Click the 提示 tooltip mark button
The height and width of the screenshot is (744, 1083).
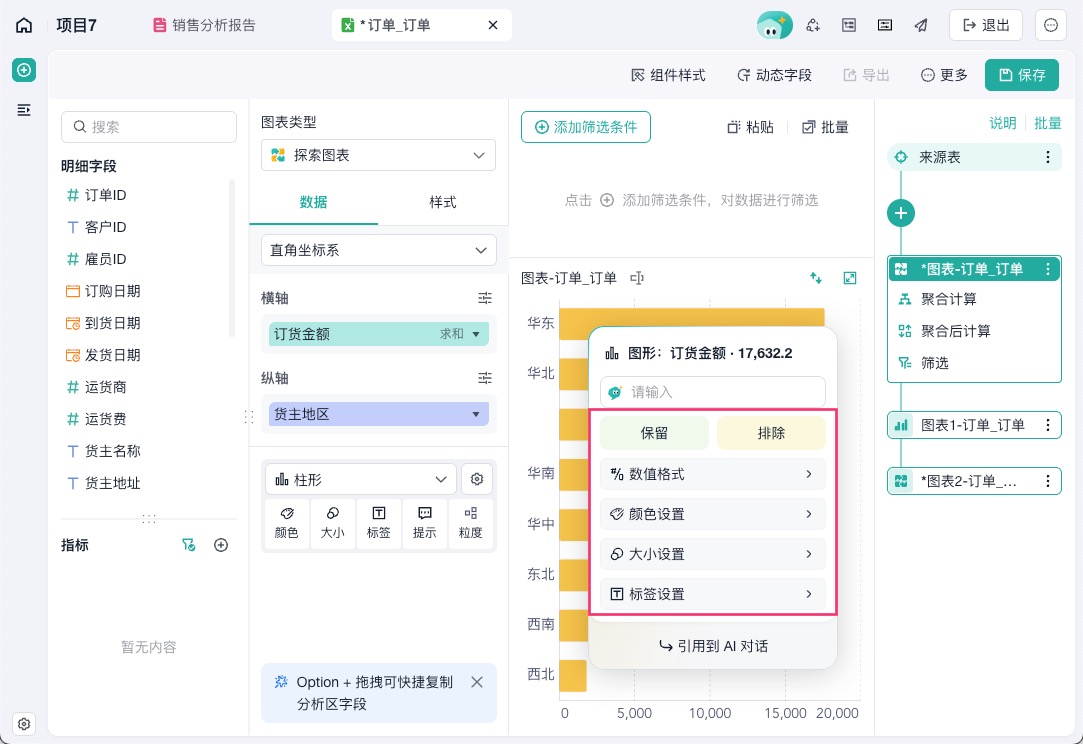coord(425,523)
